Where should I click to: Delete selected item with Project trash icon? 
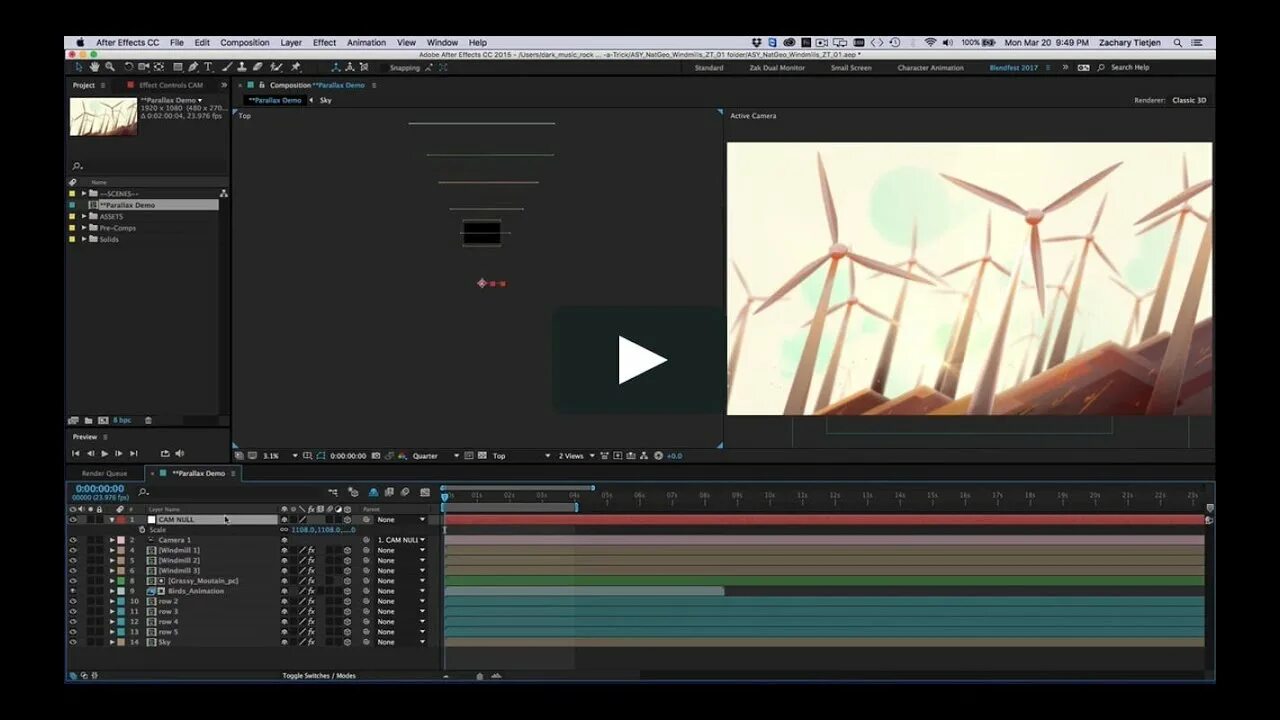coord(149,420)
